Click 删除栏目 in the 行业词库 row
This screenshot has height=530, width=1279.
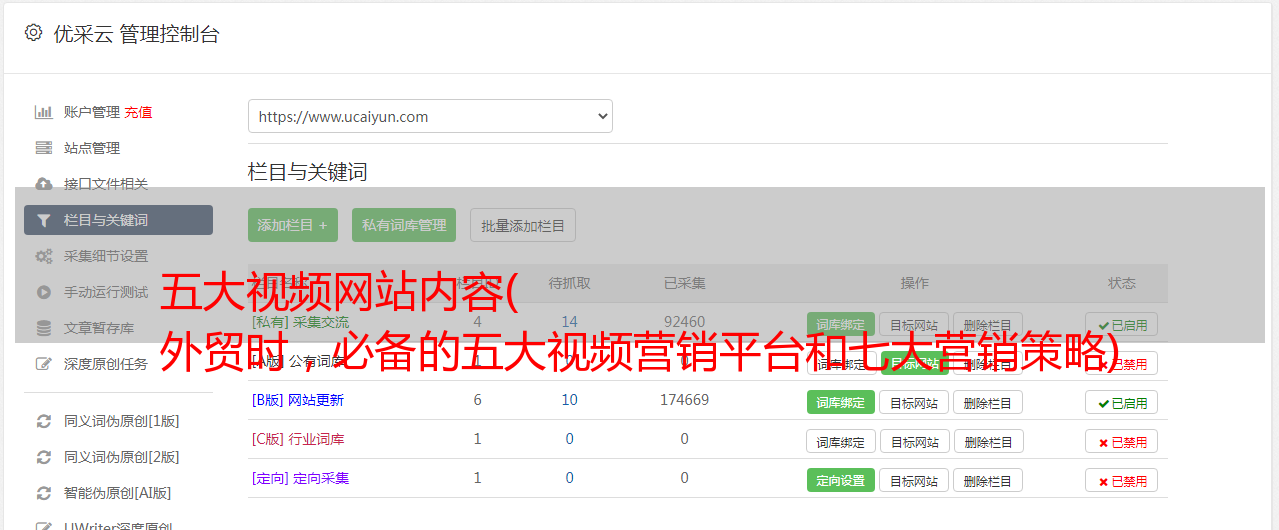pos(988,441)
